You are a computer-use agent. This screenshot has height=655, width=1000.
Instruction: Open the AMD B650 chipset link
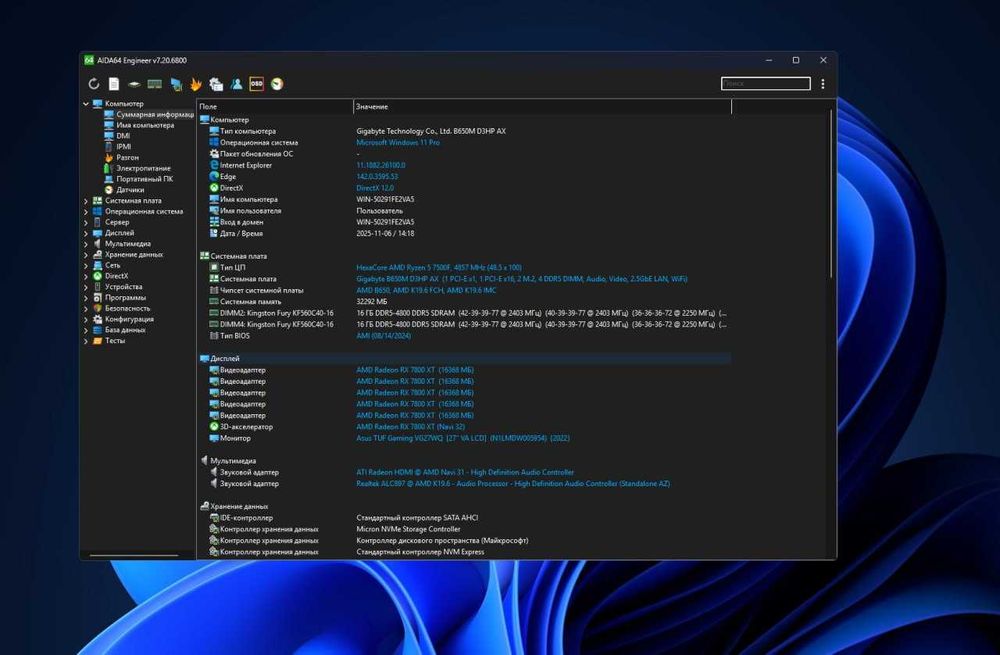click(x=426, y=290)
